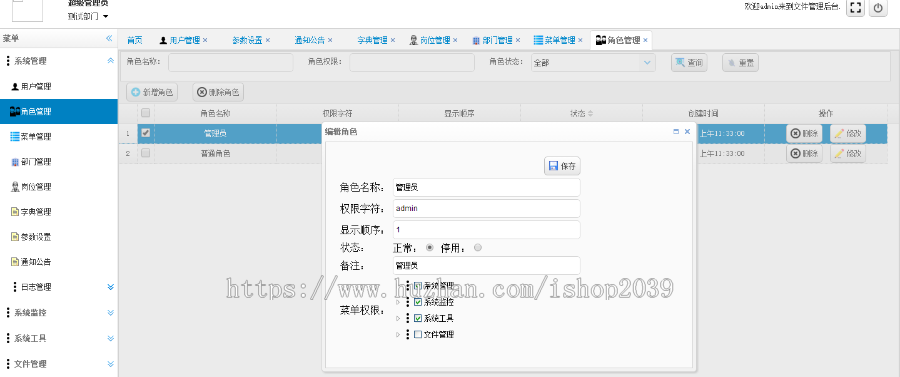Open the 测试部门 dropdown arrow
Screen dimensions: 900x377
106,17
